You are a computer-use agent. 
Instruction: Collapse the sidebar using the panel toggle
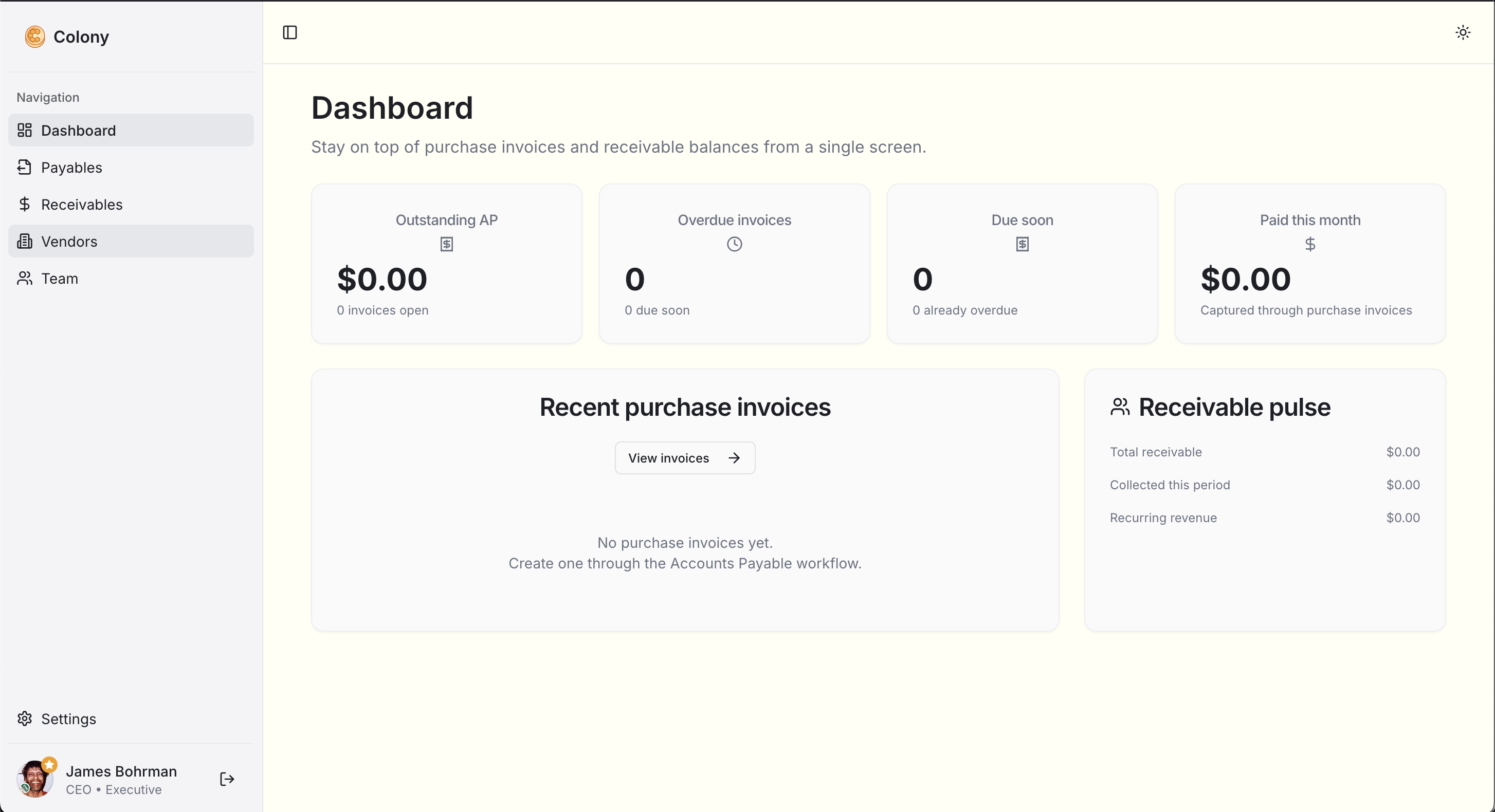(289, 32)
